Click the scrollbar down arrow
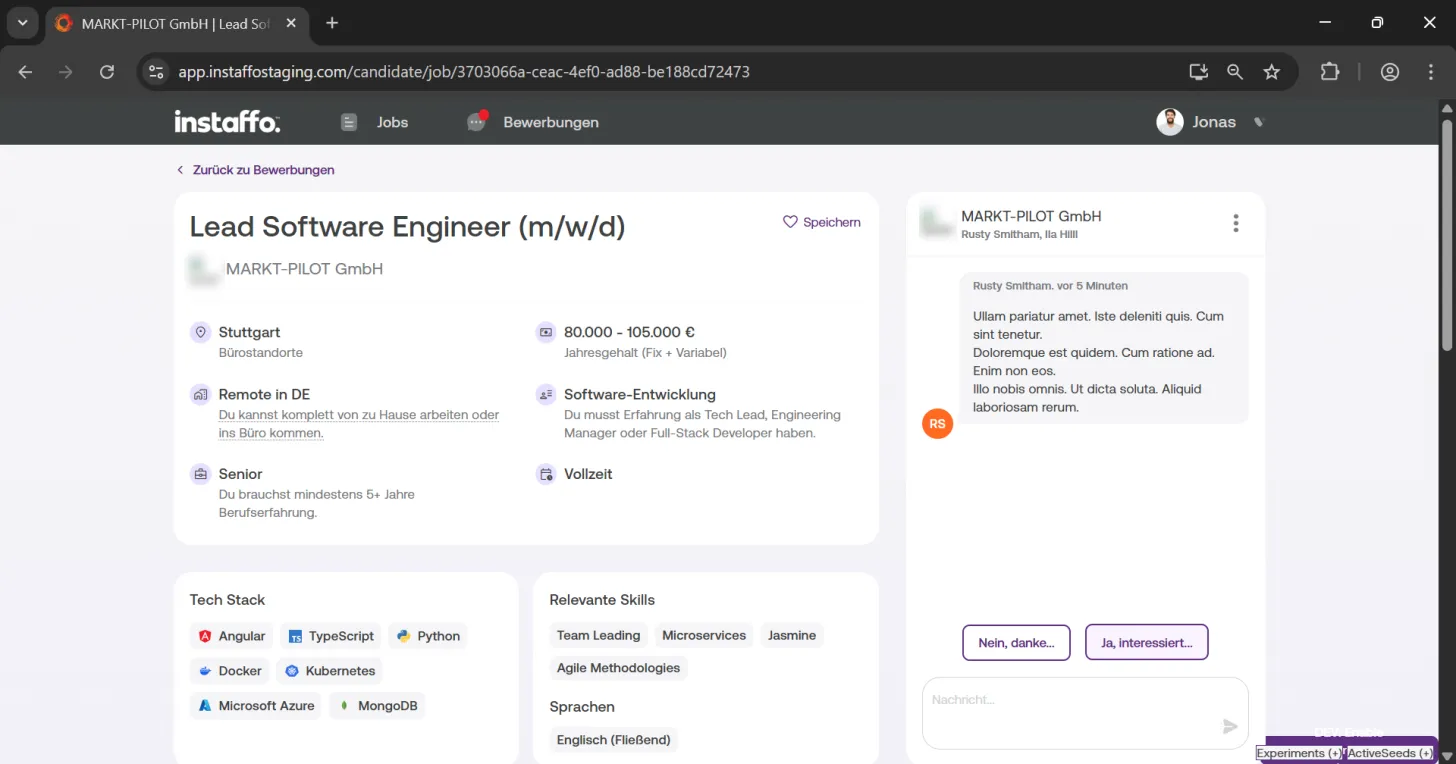Screen dimensions: 1456x764 (x=1446, y=756)
